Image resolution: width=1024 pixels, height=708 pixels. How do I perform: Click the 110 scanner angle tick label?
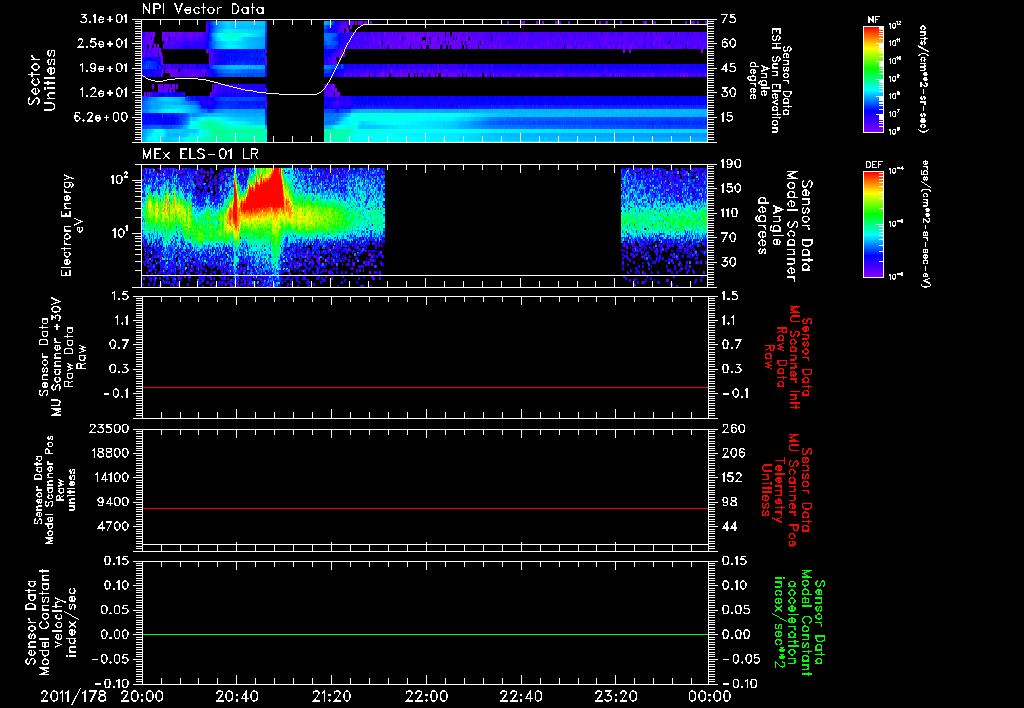coord(731,213)
